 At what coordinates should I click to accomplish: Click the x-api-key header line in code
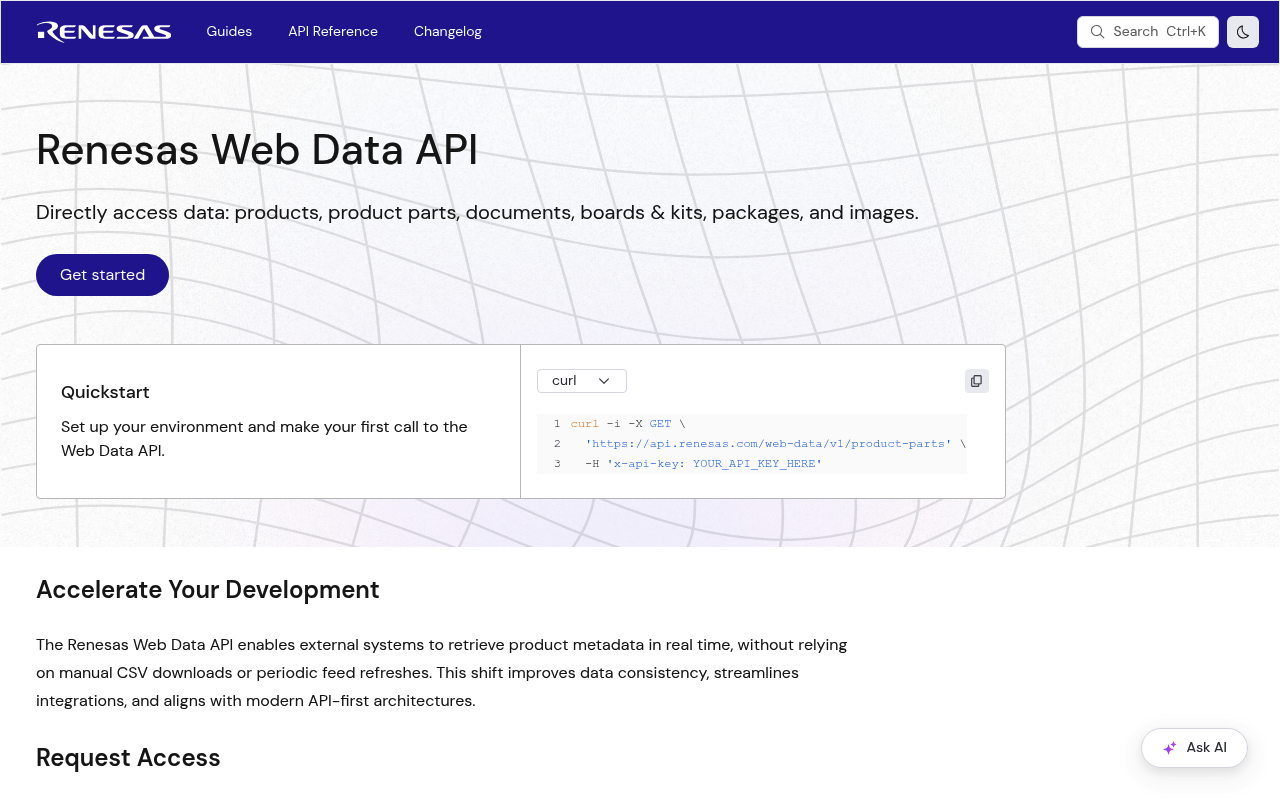(703, 464)
